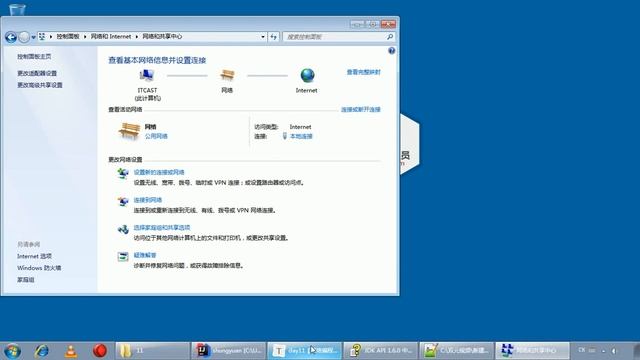640x360 pixels.
Task: Launch VLC media player from the taskbar
Action: pos(71,351)
